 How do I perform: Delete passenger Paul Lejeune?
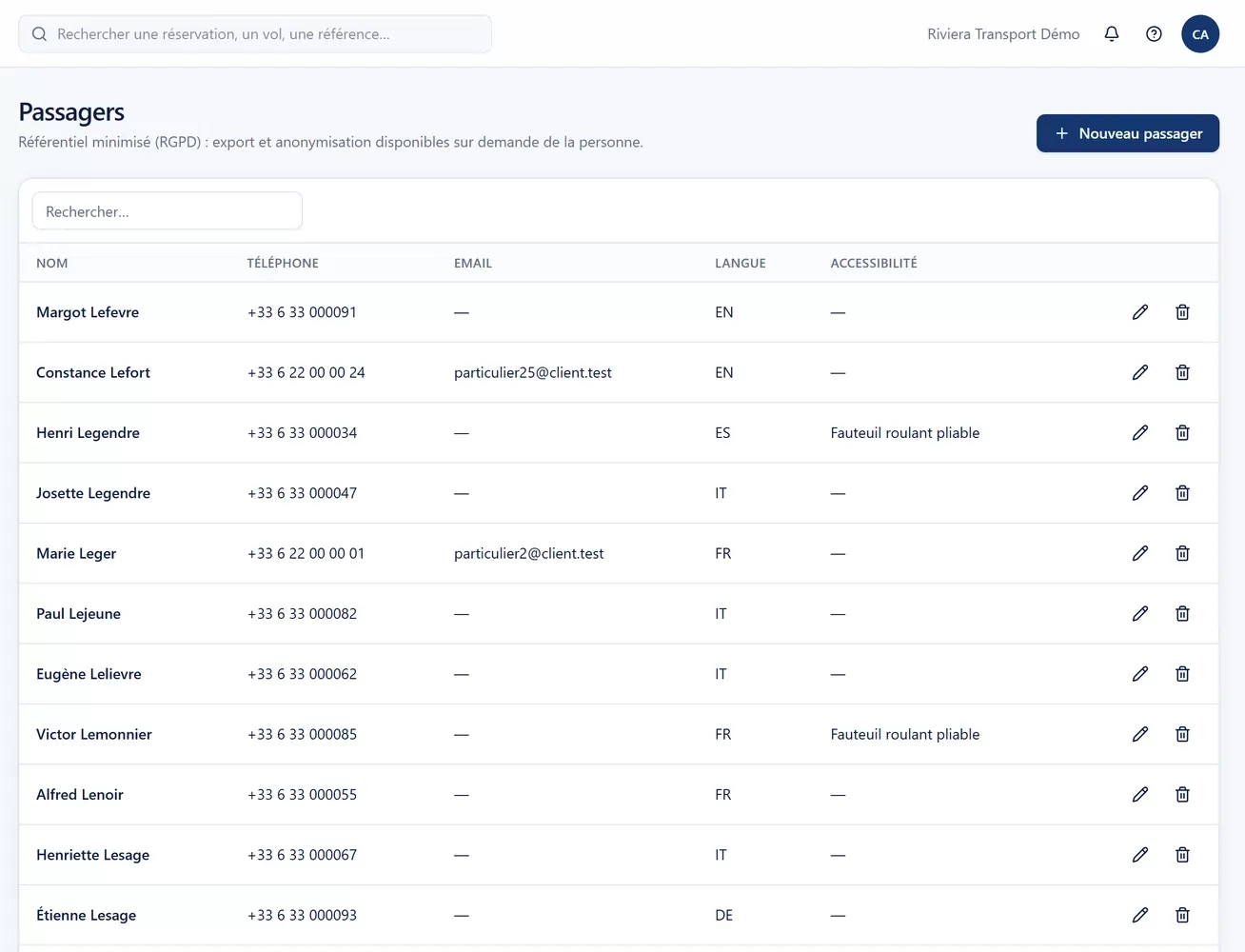pyautogui.click(x=1182, y=614)
